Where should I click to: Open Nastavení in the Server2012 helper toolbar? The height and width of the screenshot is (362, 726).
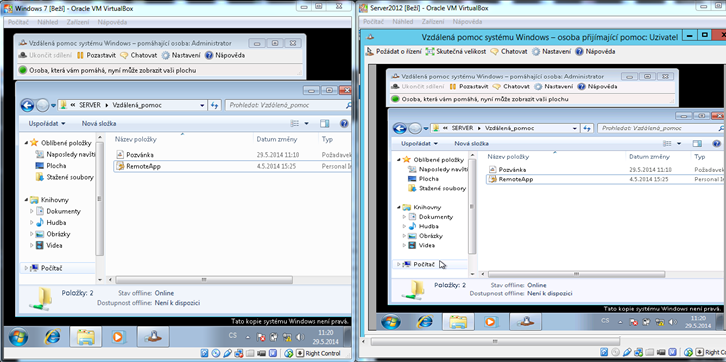click(552, 51)
